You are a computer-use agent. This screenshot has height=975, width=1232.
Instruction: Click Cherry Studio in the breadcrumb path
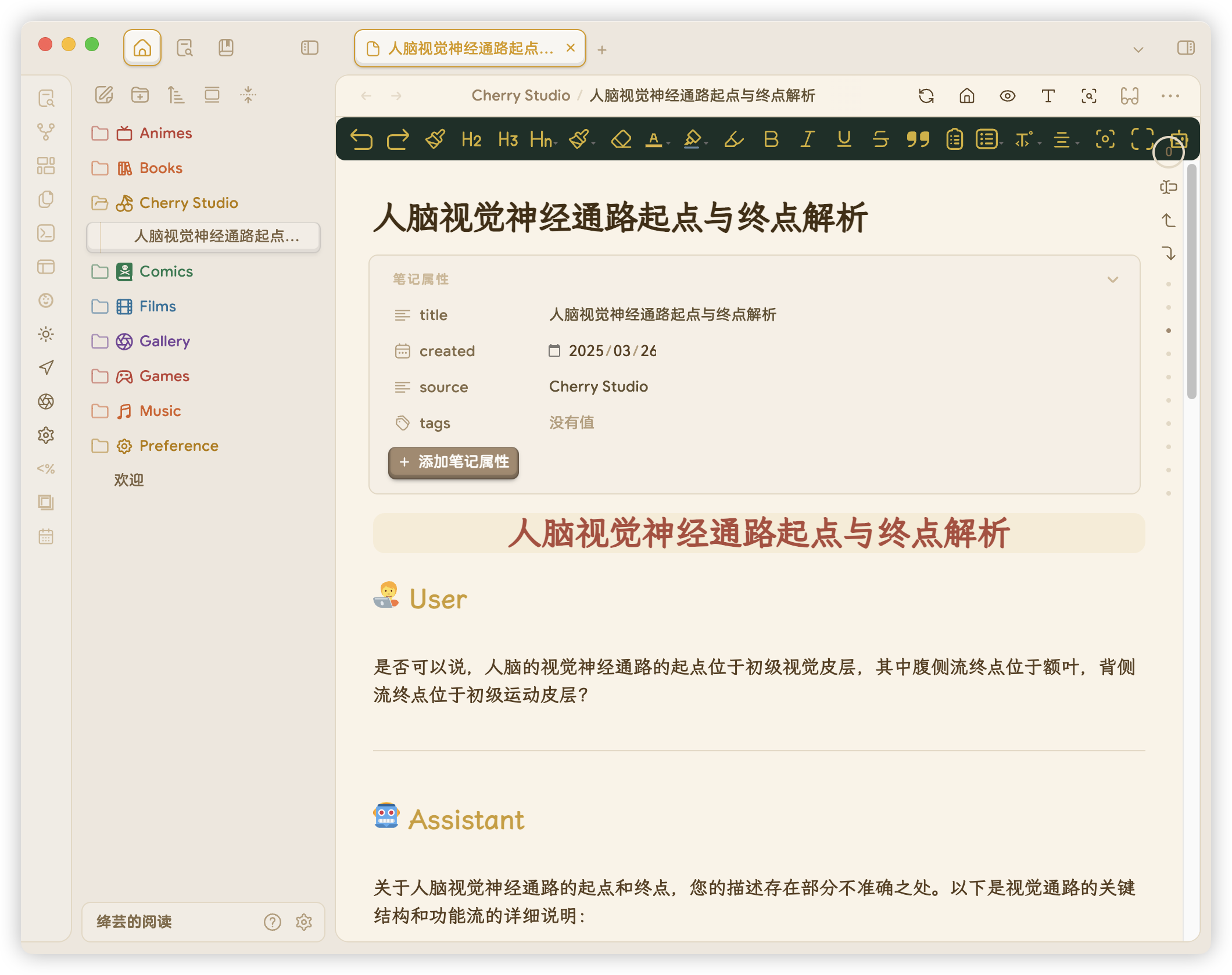click(x=521, y=96)
